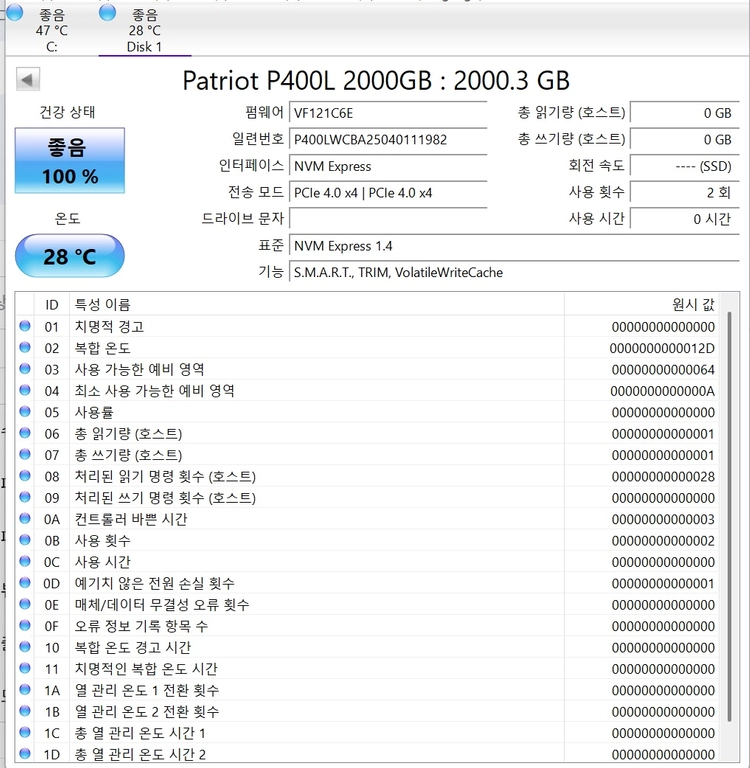750x768 pixels.
Task: Select row 컨트롤러 바쁜 시간
Action: pyautogui.click(x=367, y=519)
